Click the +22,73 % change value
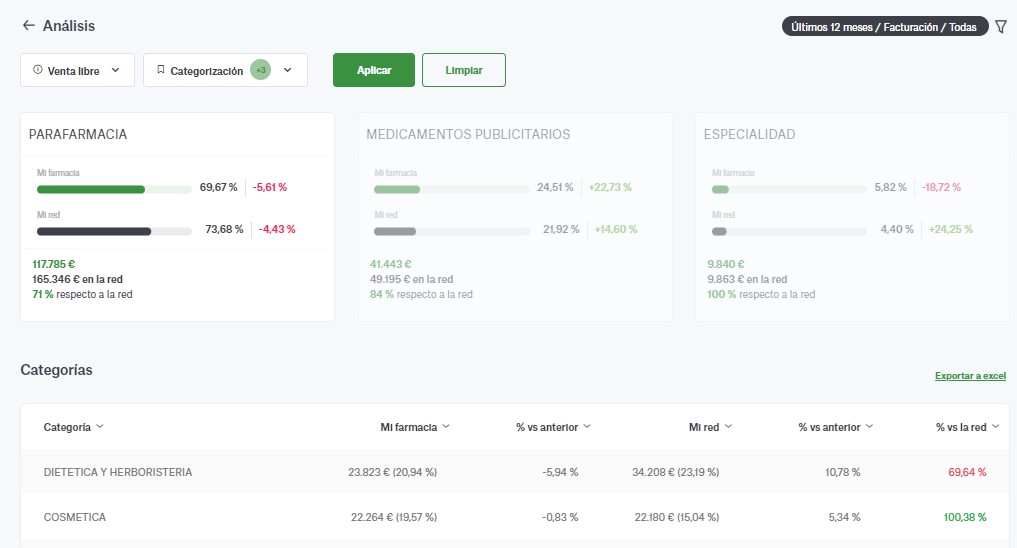Image resolution: width=1017 pixels, height=548 pixels. coord(610,187)
